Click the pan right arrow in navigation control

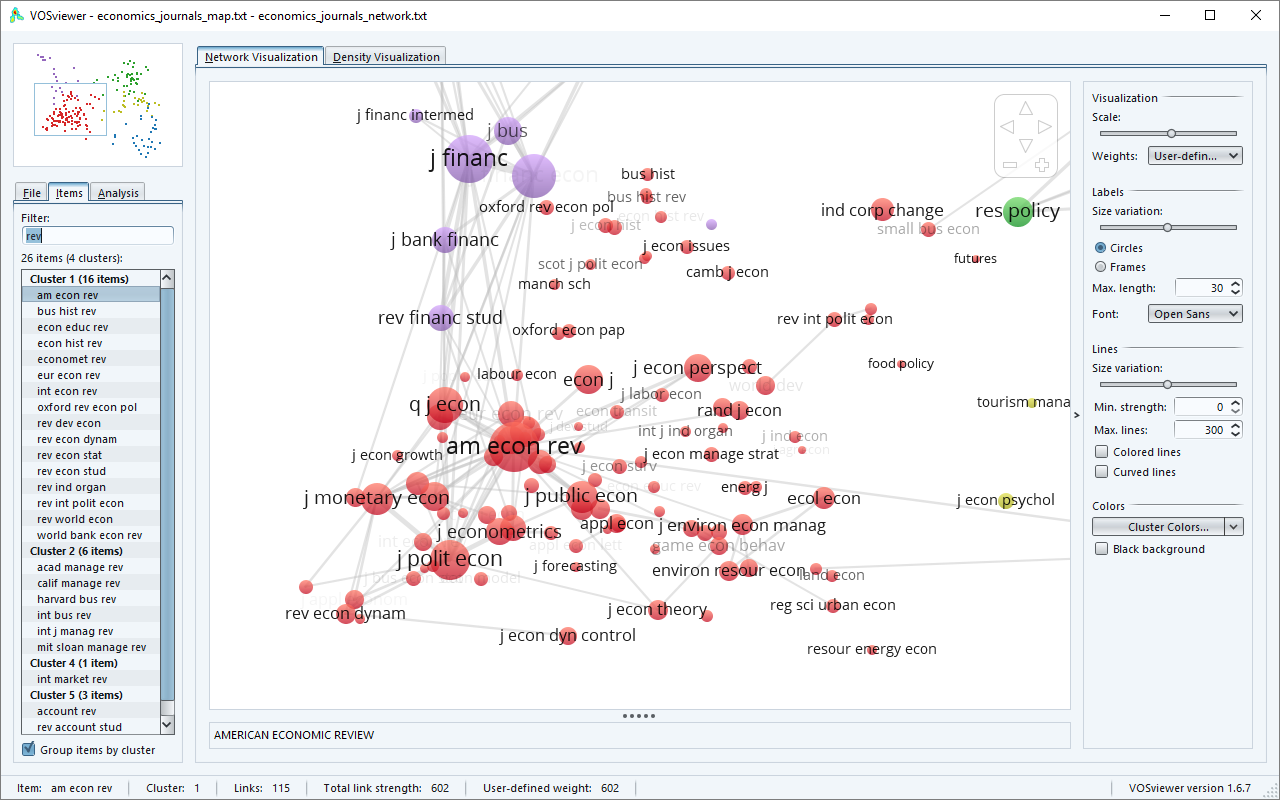[x=1044, y=127]
